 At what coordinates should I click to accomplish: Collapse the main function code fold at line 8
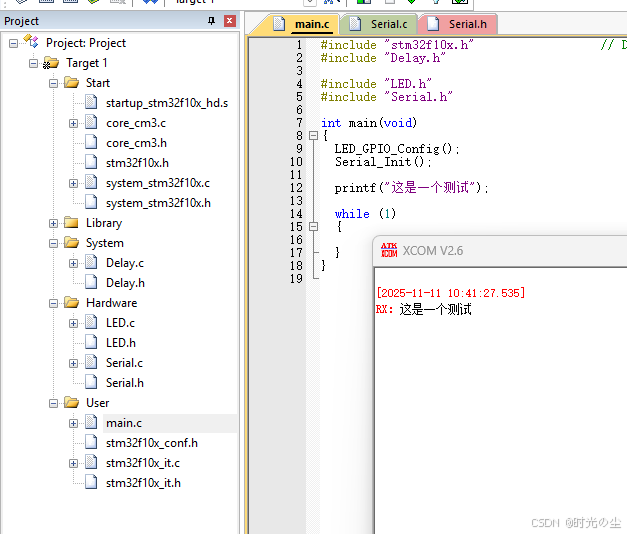pyautogui.click(x=314, y=136)
